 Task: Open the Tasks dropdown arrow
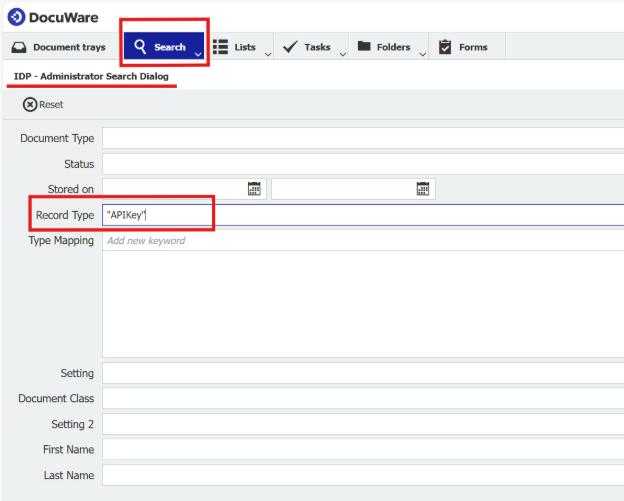[x=341, y=54]
